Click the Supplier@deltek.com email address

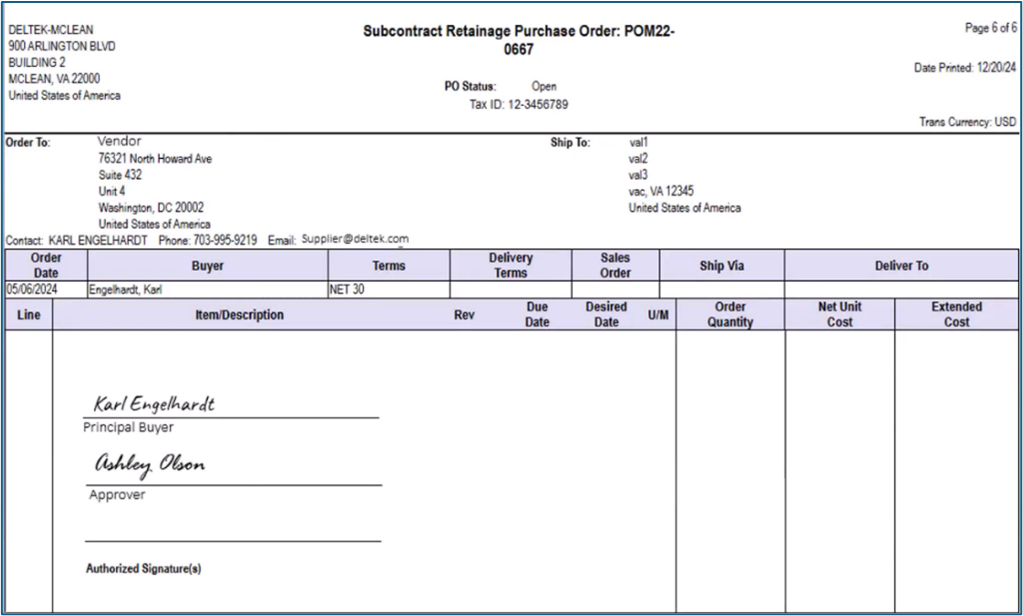(355, 240)
